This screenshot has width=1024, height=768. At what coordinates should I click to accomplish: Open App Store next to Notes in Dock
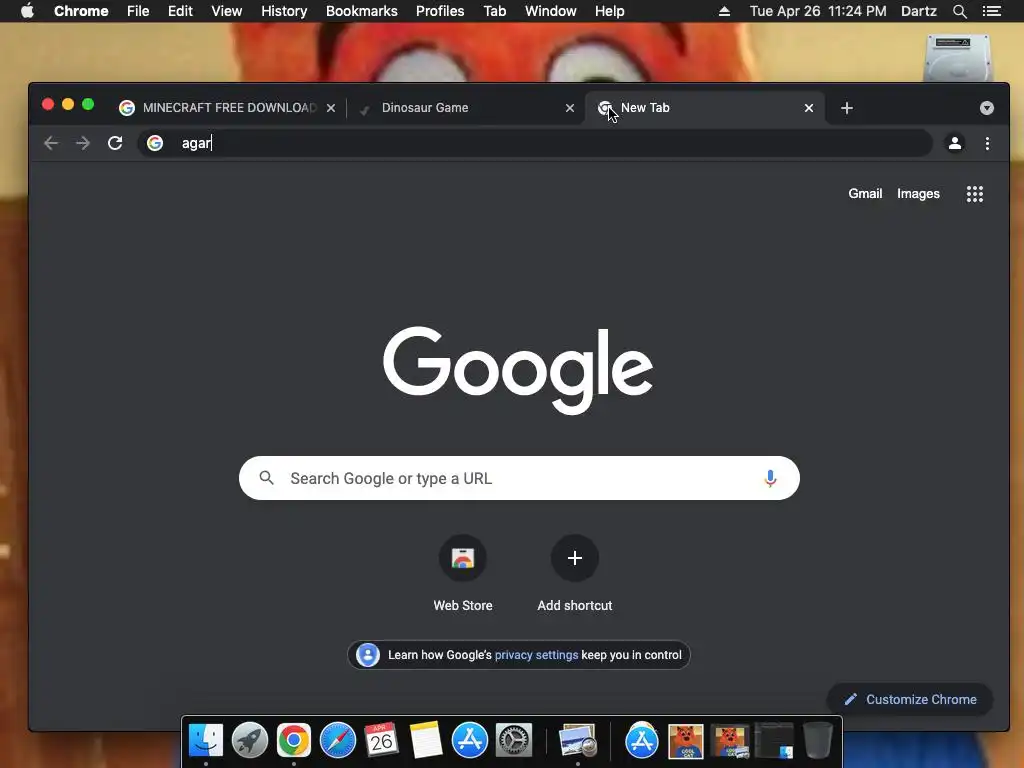pyautogui.click(x=470, y=740)
